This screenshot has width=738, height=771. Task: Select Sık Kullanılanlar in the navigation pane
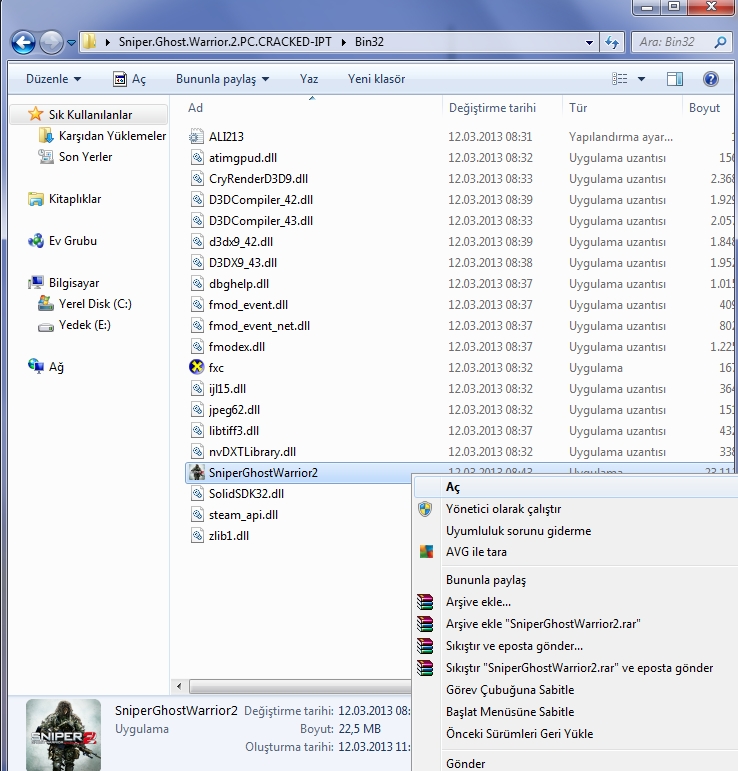coord(90,115)
